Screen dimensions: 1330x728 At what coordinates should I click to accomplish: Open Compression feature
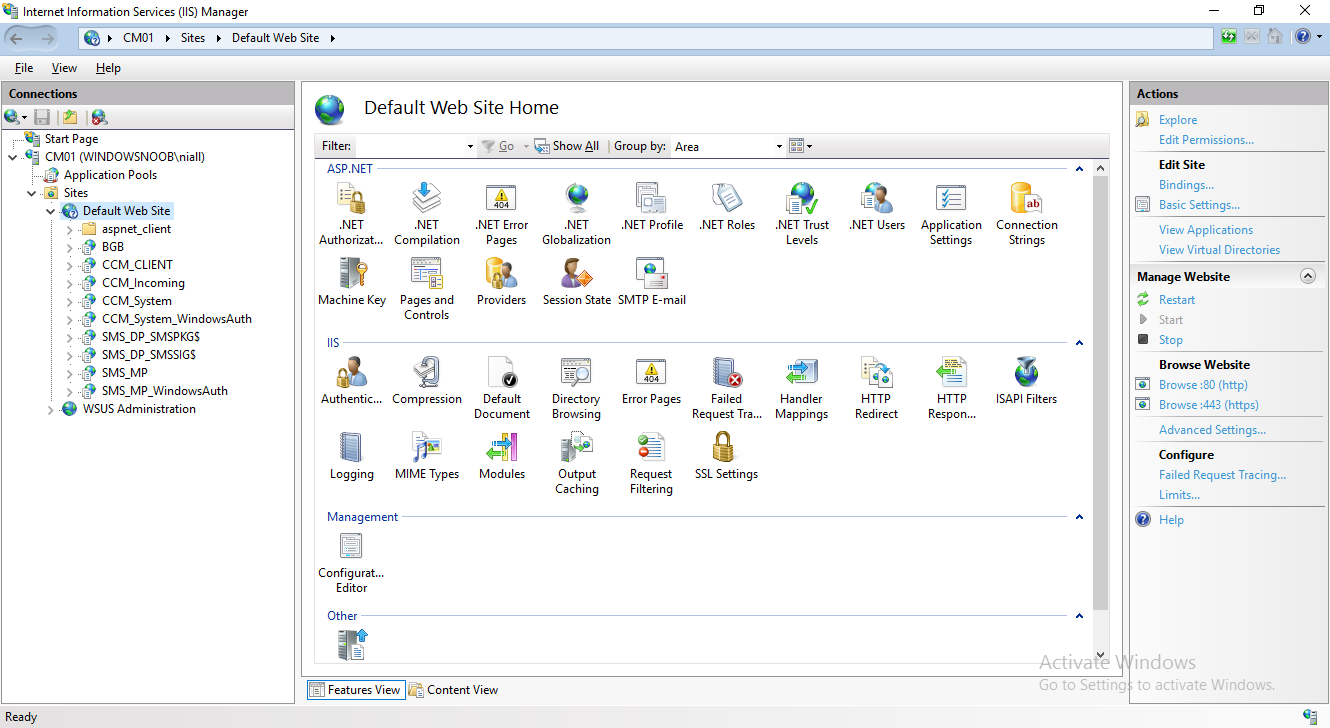tap(427, 381)
